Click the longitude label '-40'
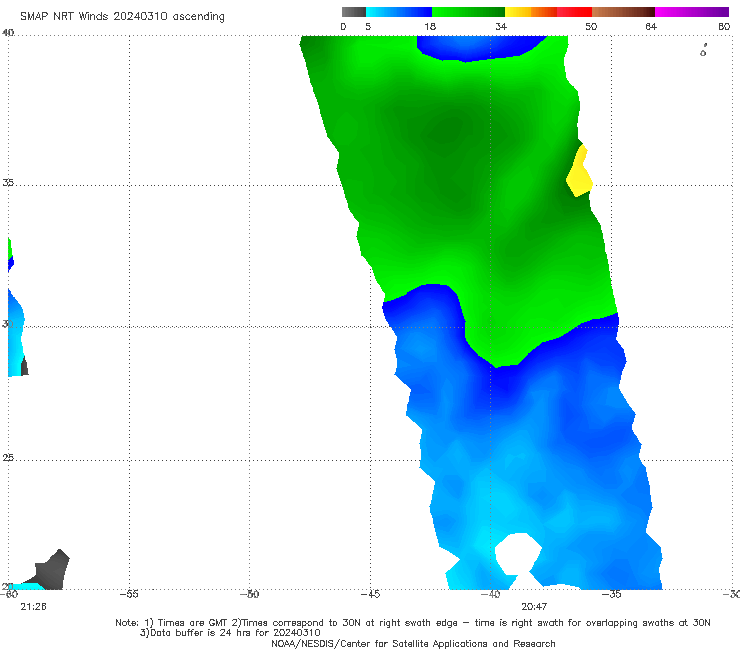740x650 pixels. point(490,594)
